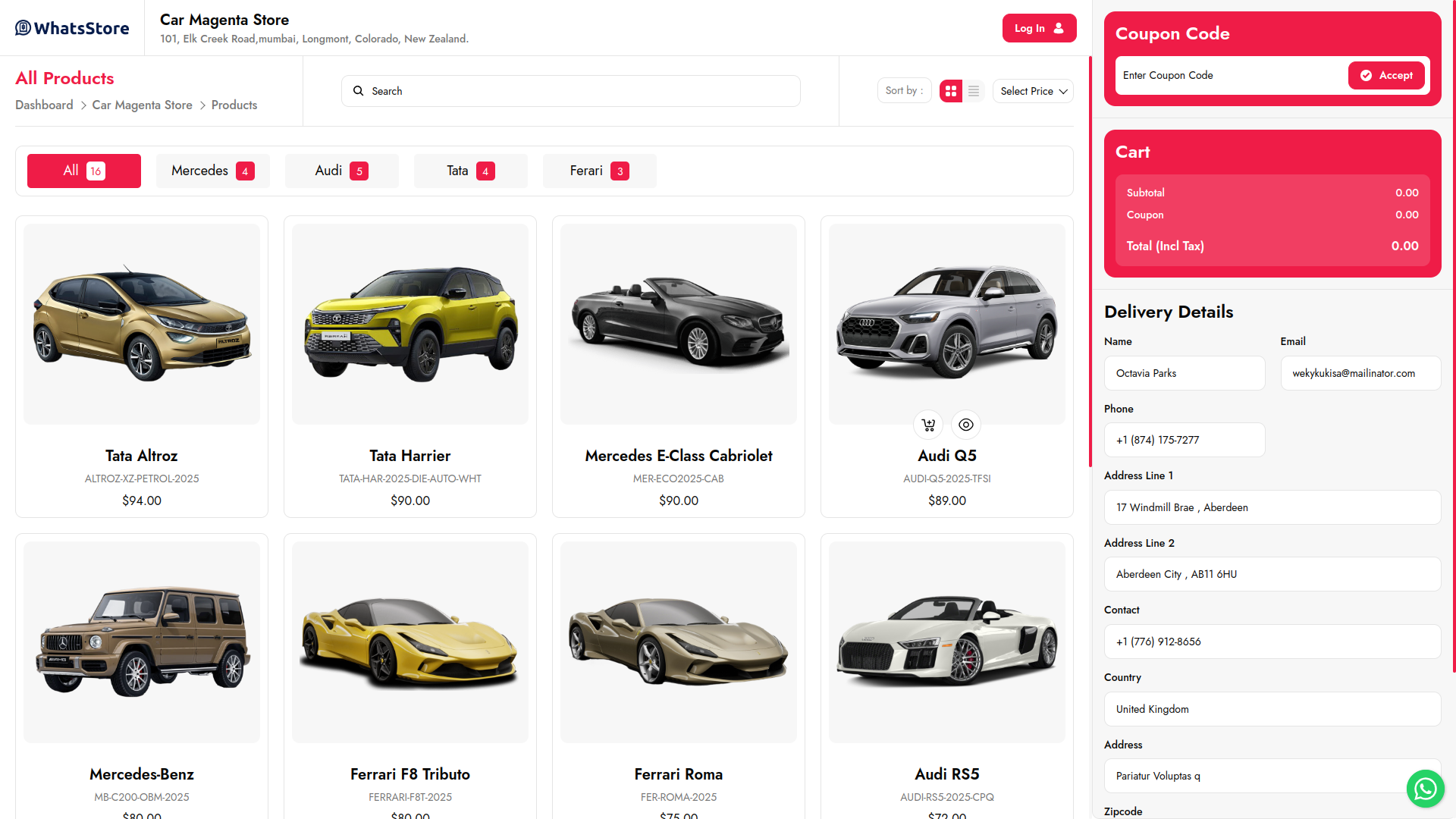This screenshot has height=819, width=1456.
Task: Click the search magnifier icon
Action: pos(359,91)
